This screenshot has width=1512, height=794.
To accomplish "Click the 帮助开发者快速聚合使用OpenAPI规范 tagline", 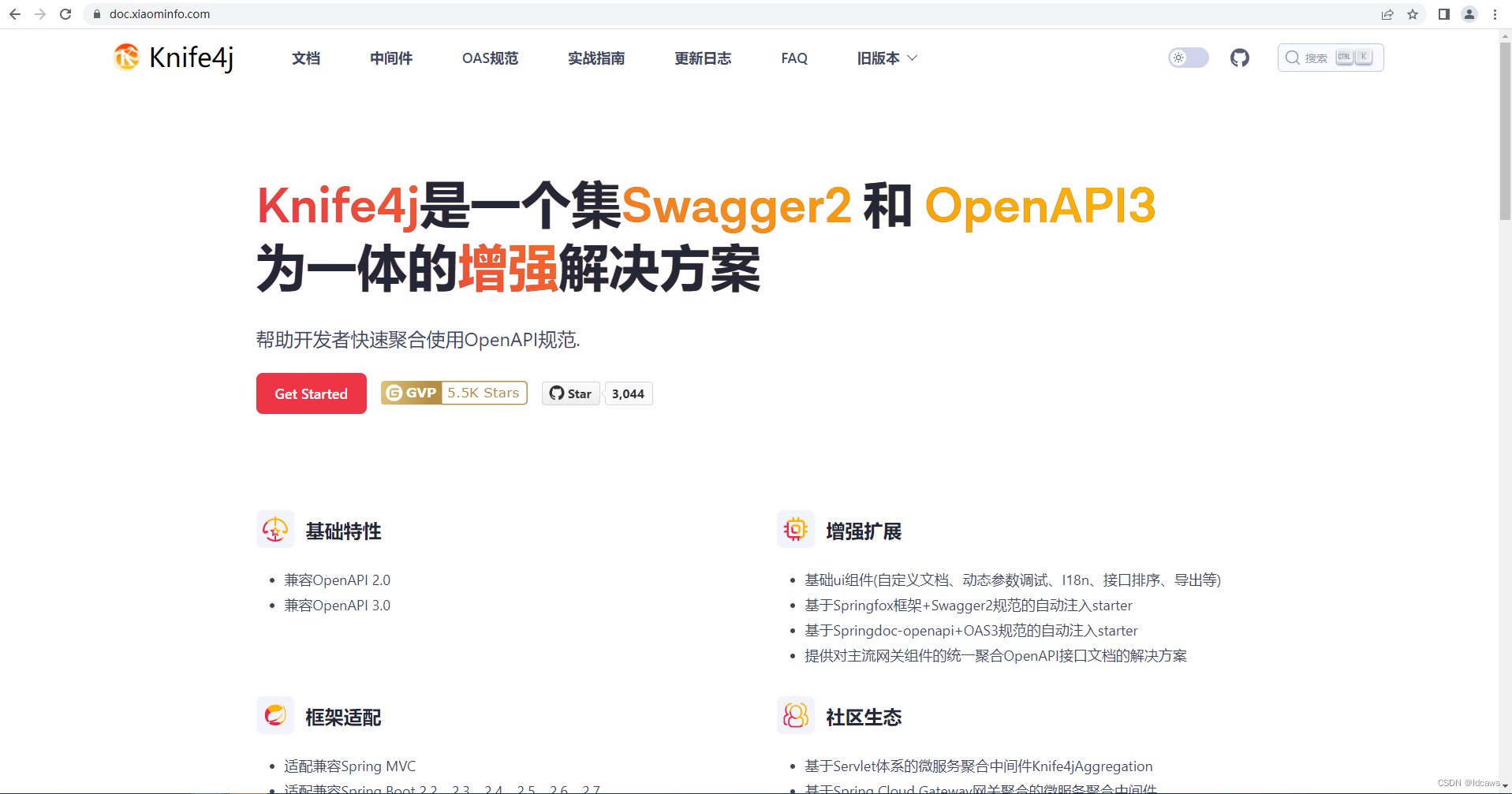I will 418,340.
